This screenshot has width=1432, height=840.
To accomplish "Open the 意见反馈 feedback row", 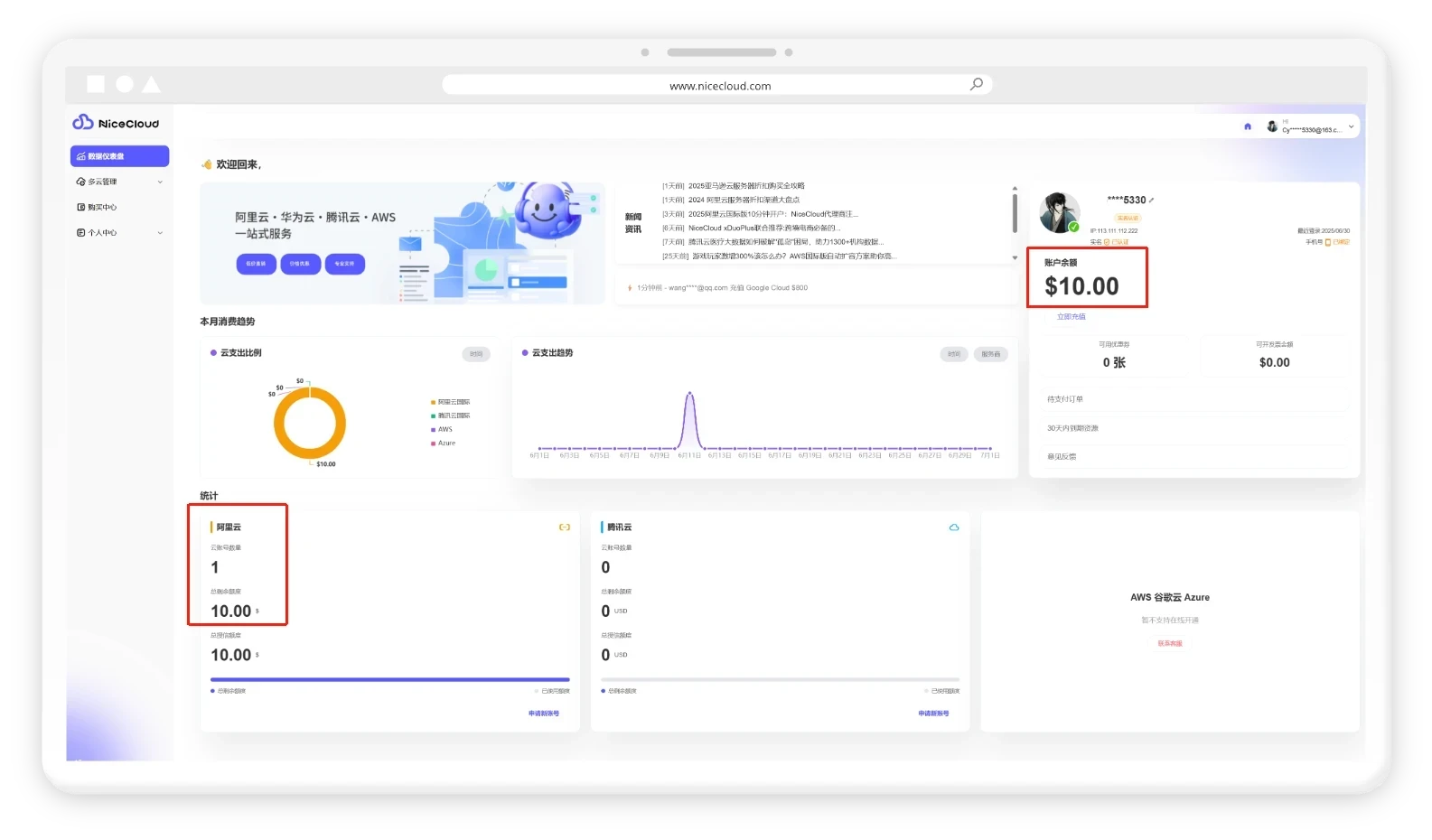I will [1193, 456].
